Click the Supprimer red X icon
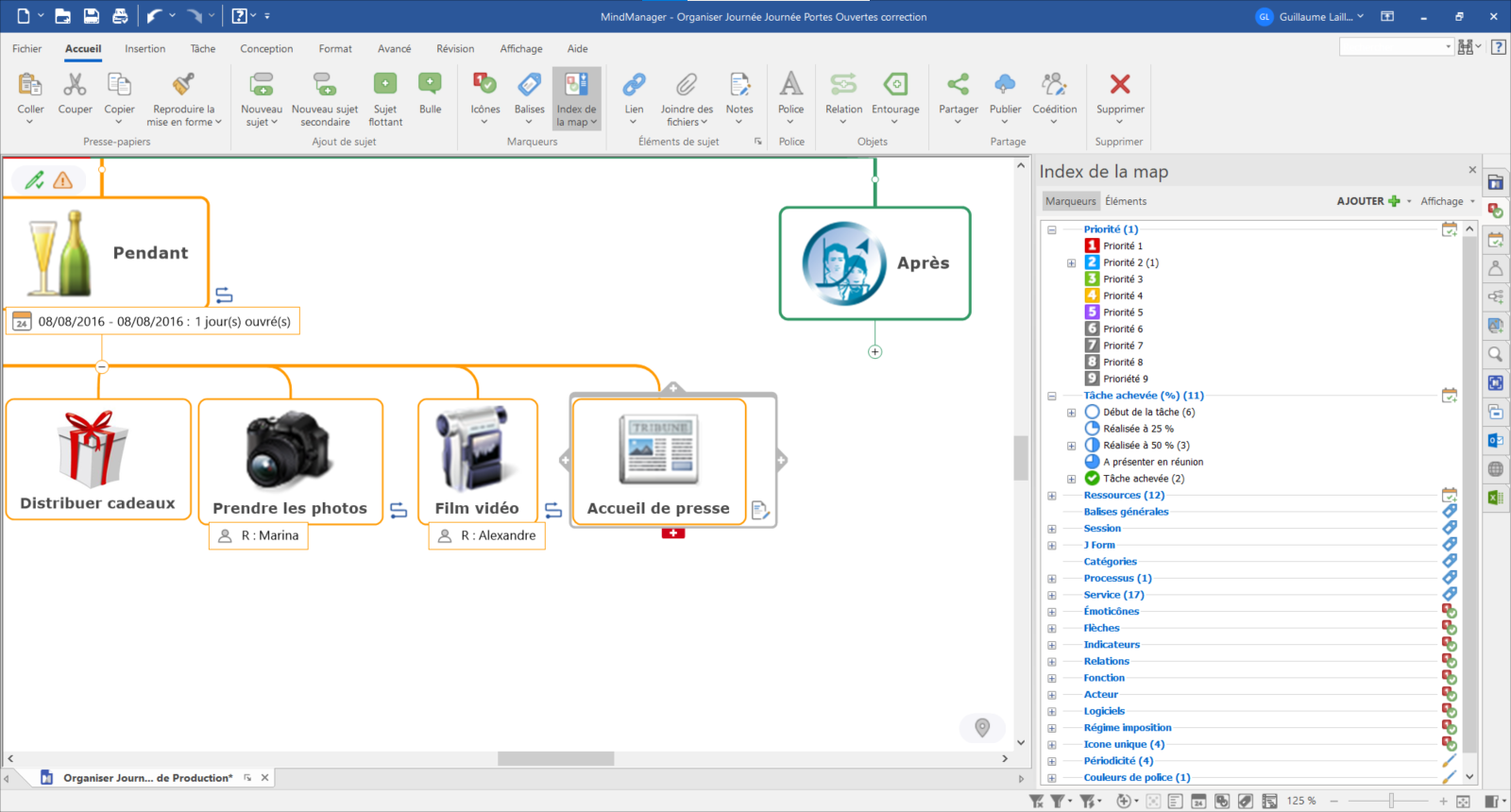The height and width of the screenshot is (812, 1511). coord(1120,85)
